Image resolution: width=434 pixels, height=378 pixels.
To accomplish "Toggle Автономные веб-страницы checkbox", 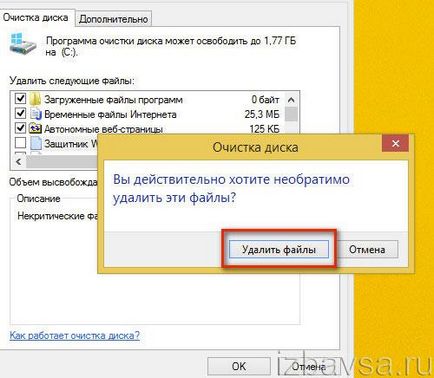I will 20,128.
